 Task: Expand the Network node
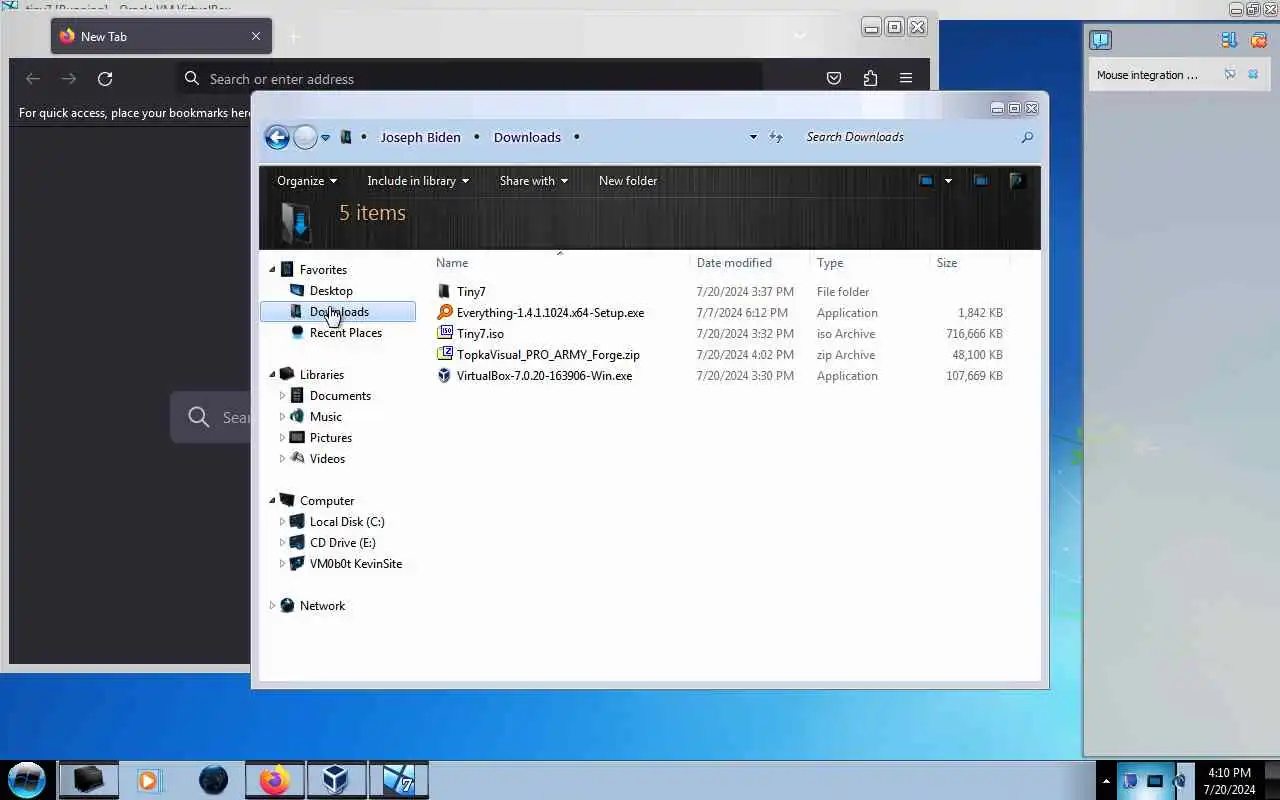272,606
